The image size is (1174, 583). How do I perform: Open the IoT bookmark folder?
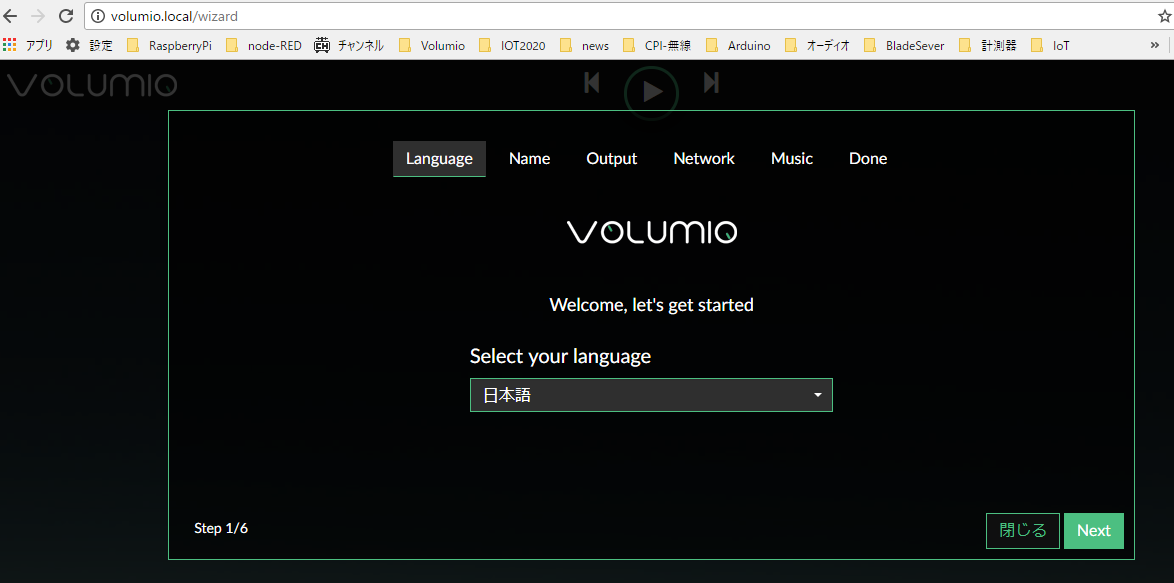tap(1050, 46)
